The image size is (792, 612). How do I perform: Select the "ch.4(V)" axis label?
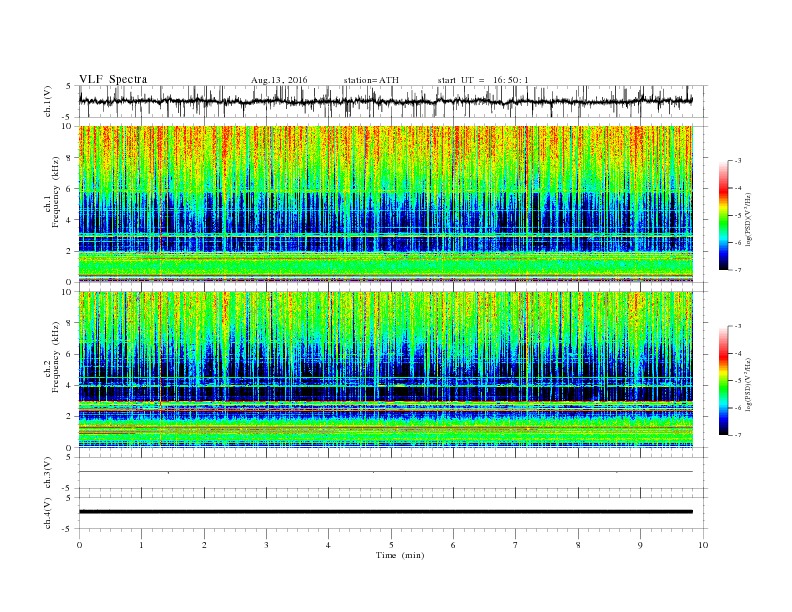pyautogui.click(x=48, y=513)
